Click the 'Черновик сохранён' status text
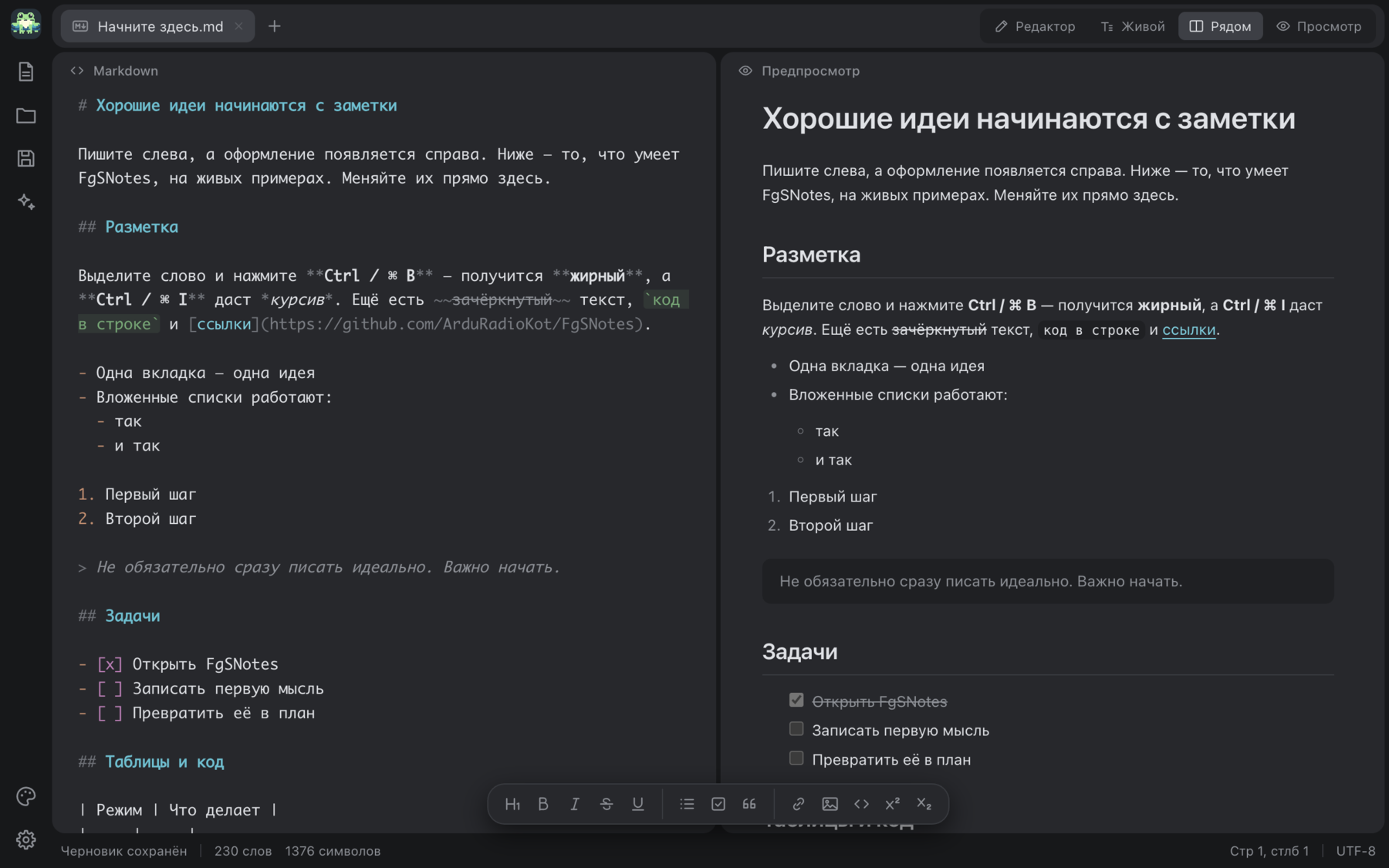The image size is (1389, 868). 123,851
